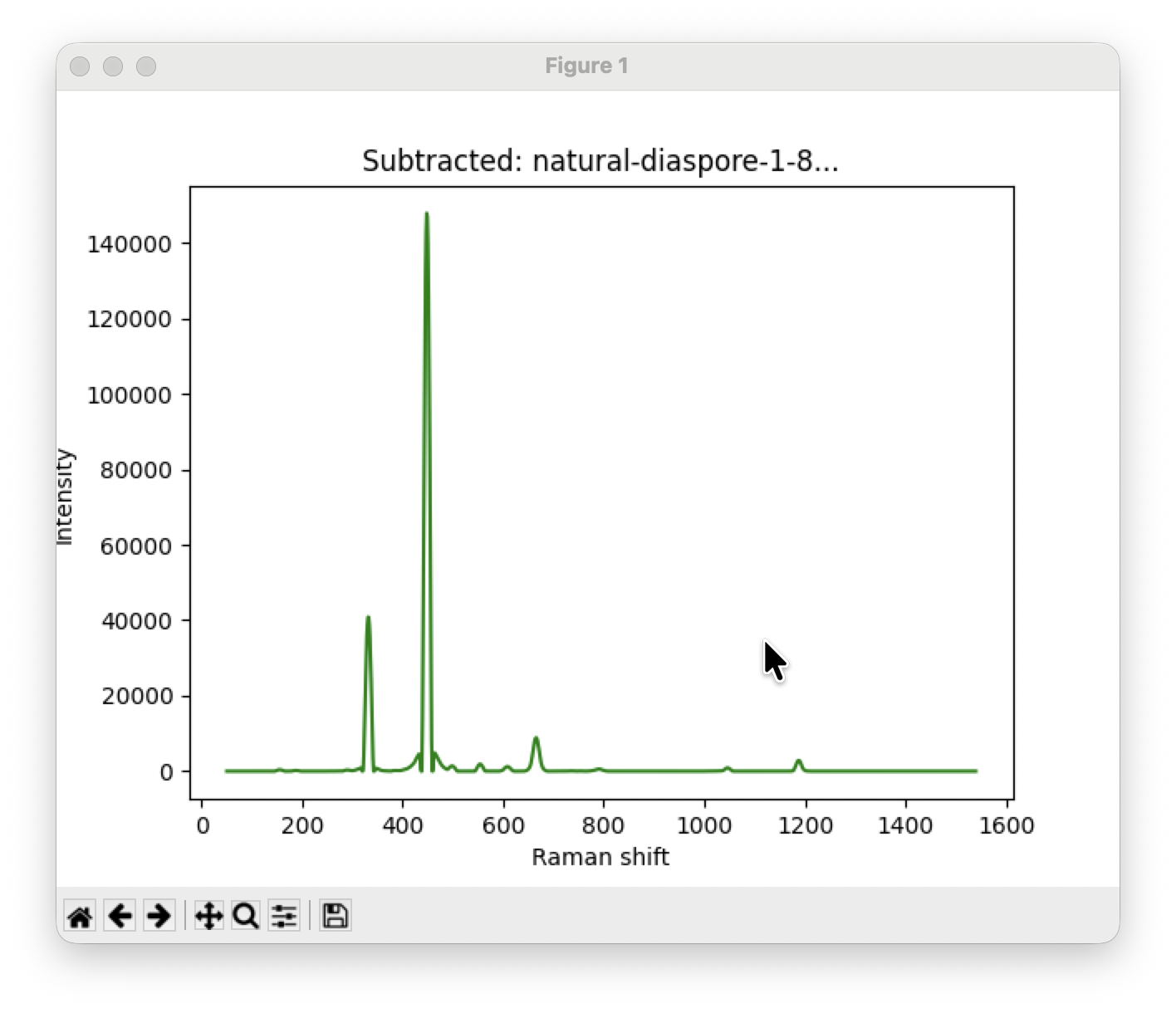
Task: Toggle the Zoom to rectangle magnifier tool
Action: pyautogui.click(x=246, y=917)
